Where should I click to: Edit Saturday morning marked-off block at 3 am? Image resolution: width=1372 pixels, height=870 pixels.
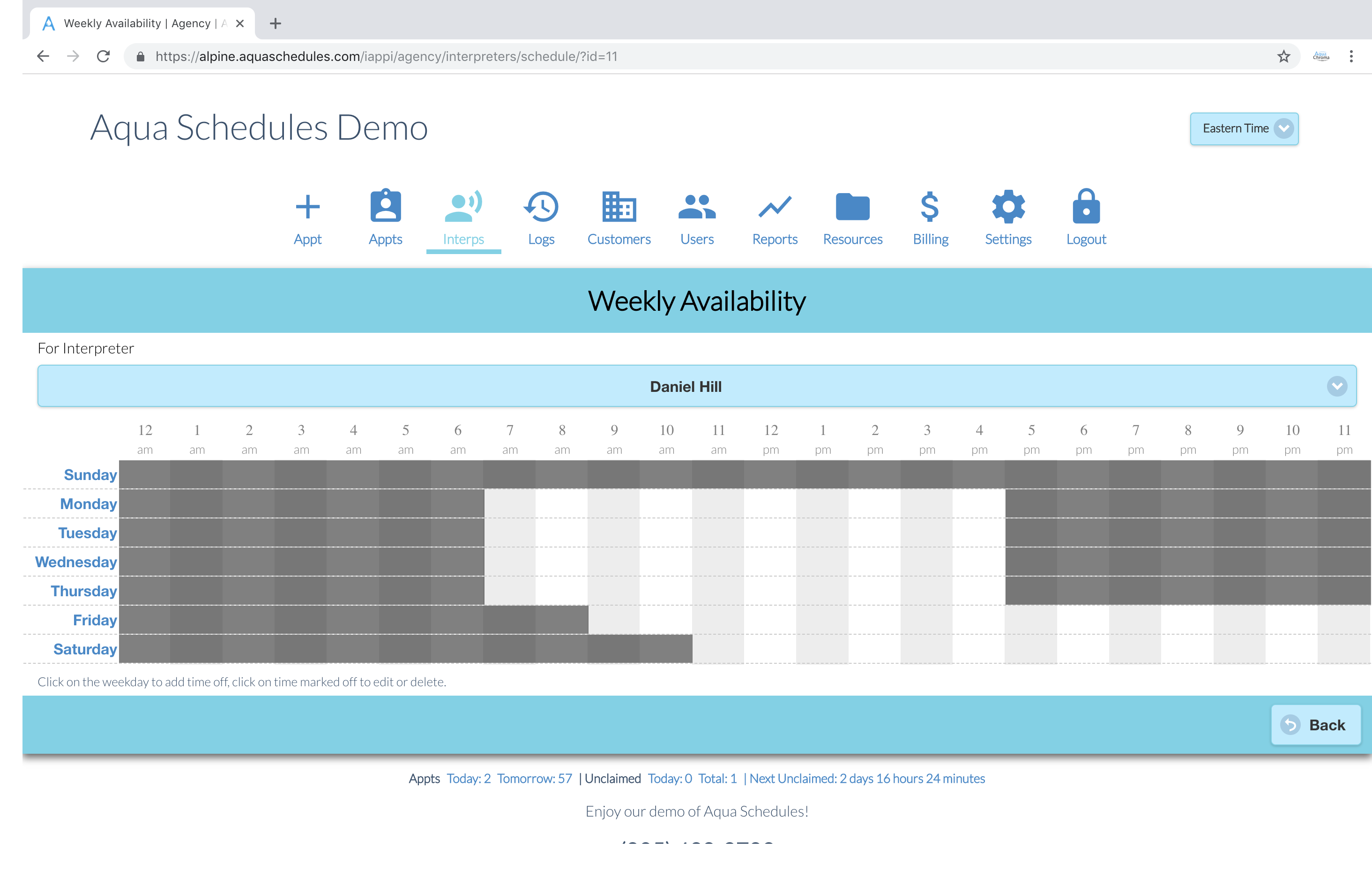point(301,649)
